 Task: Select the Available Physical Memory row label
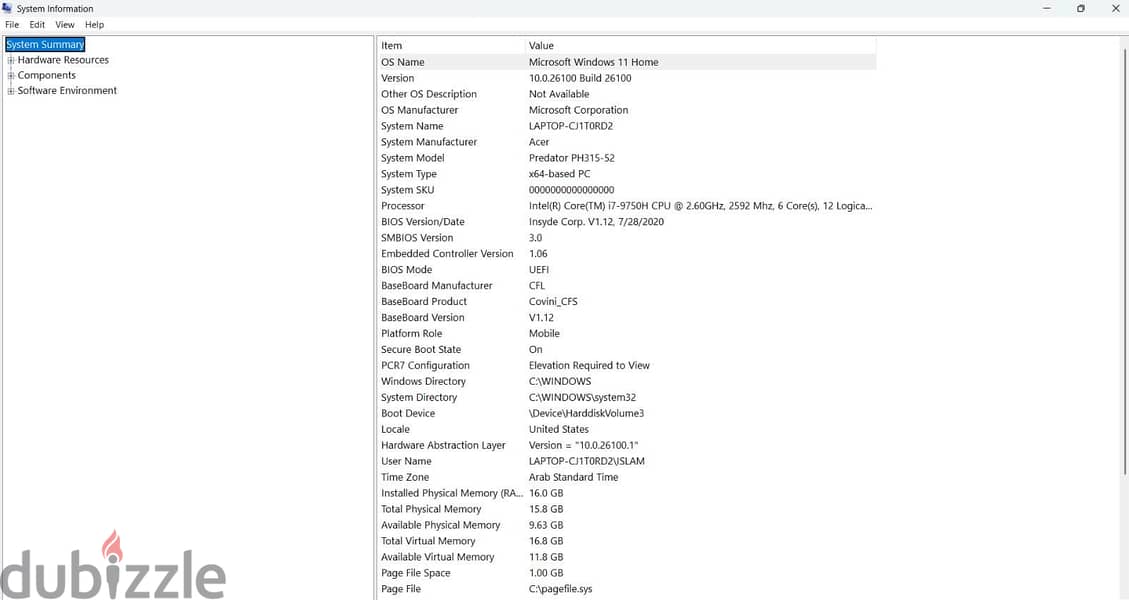(441, 525)
